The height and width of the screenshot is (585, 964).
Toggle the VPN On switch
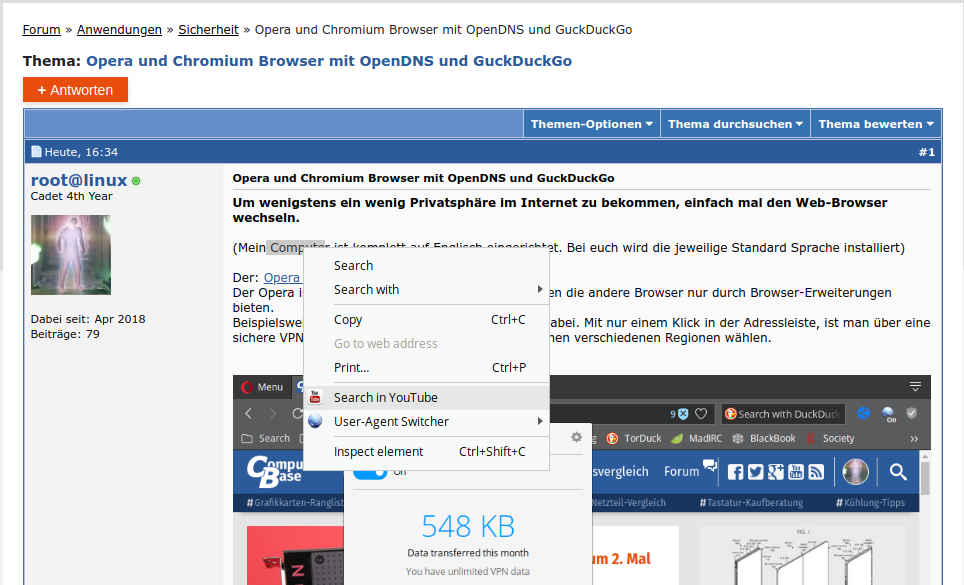370,472
